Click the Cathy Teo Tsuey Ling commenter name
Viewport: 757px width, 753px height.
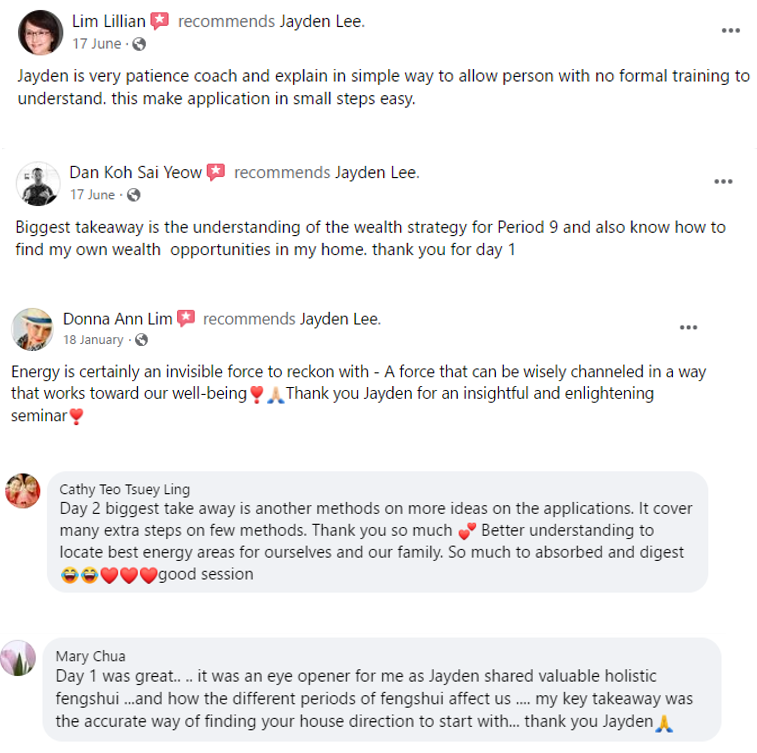pos(125,490)
